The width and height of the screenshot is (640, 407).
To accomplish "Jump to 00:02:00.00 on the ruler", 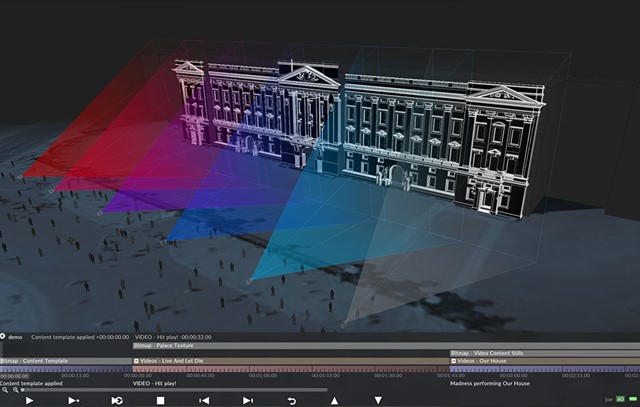I will (x=513, y=376).
